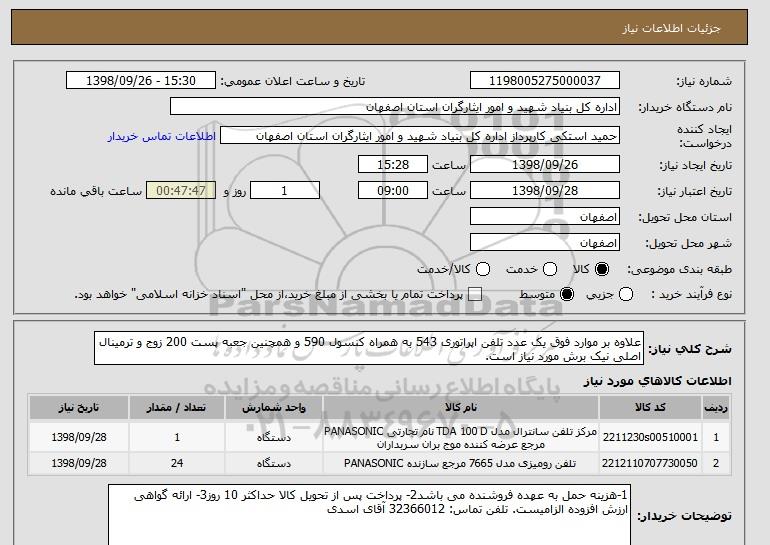Screen dimensions: 770x545
Task: Click the delivery city field اصفهان
Action: 545,243
